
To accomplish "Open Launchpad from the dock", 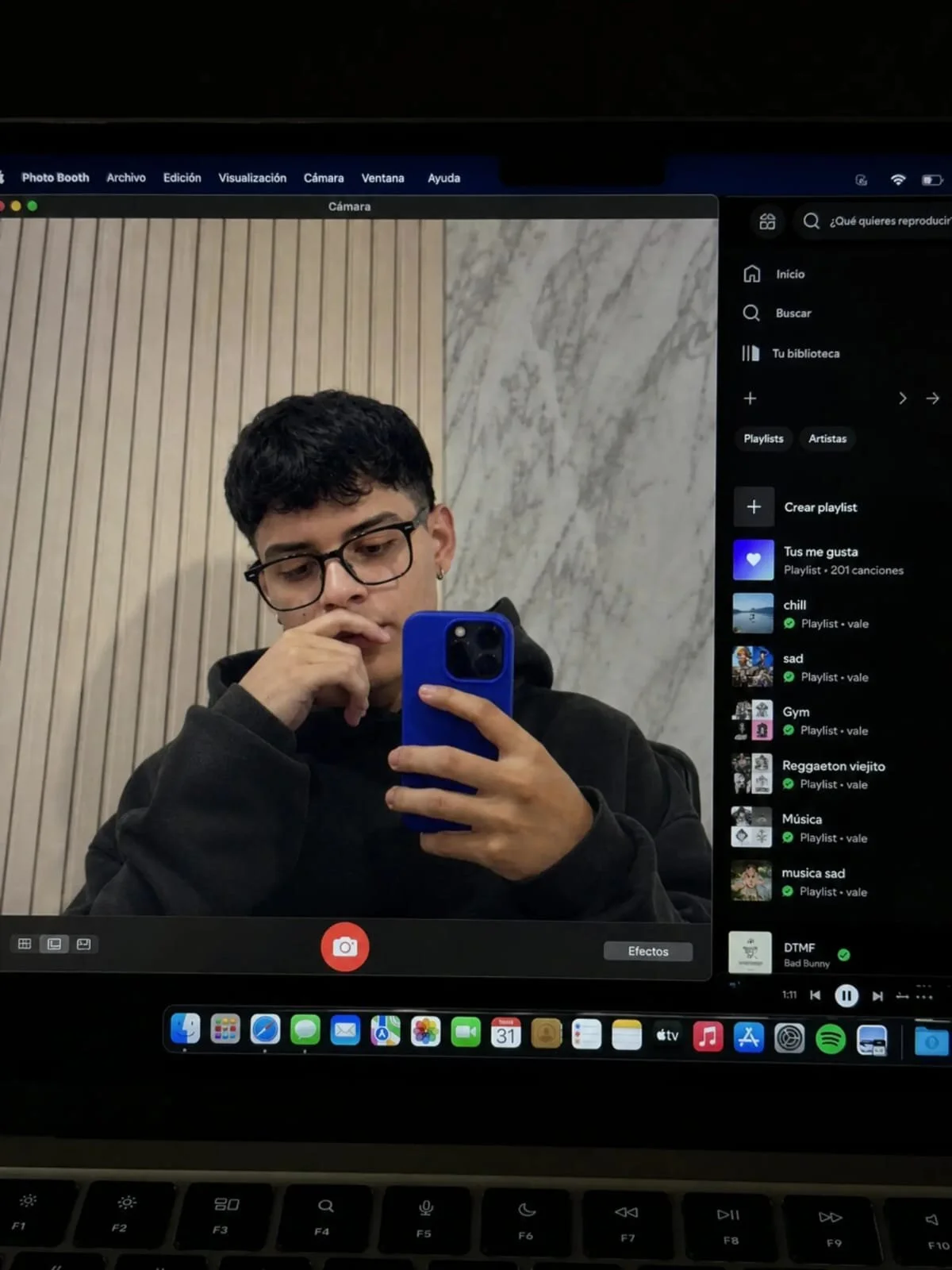I will pos(225,1030).
